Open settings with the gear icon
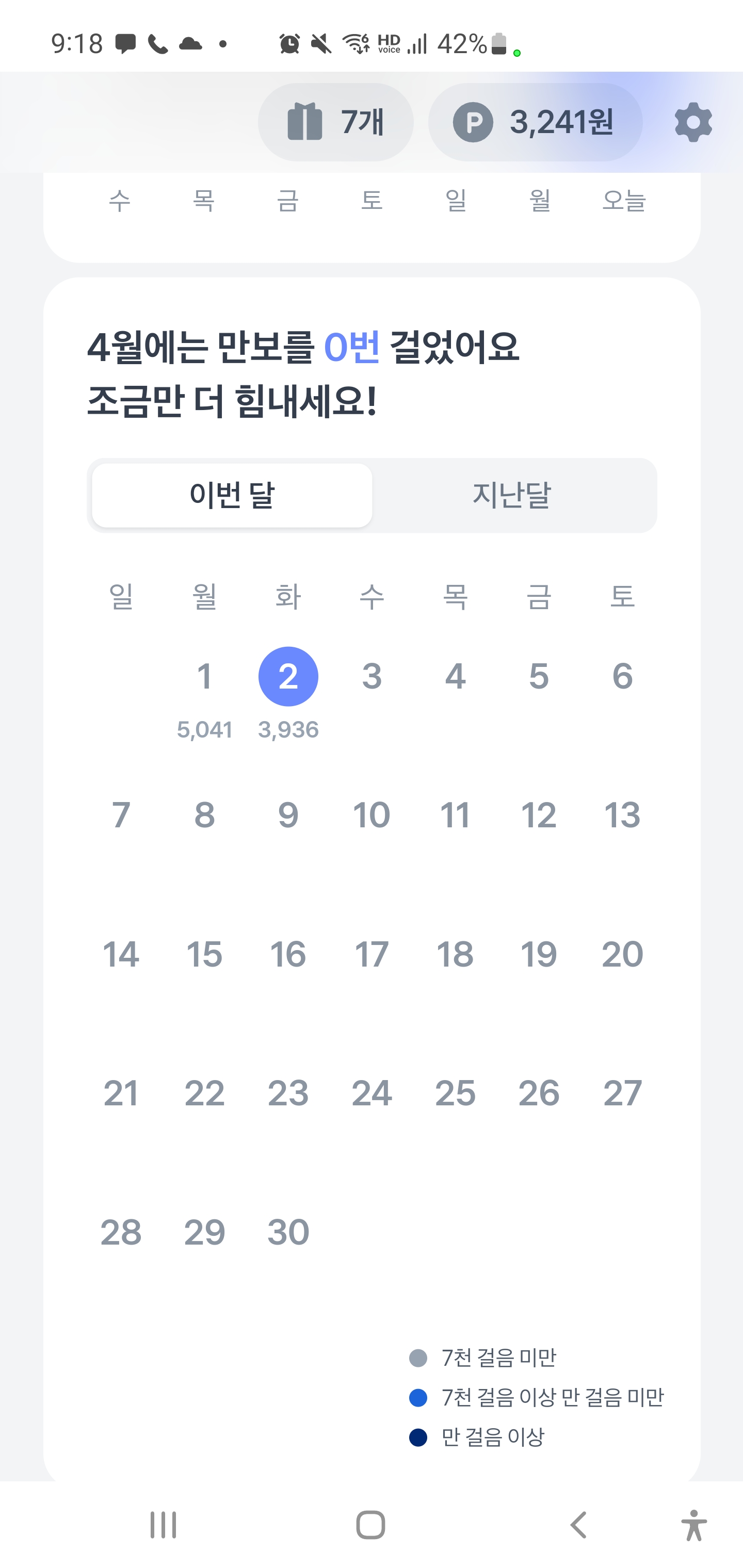 pyautogui.click(x=693, y=122)
